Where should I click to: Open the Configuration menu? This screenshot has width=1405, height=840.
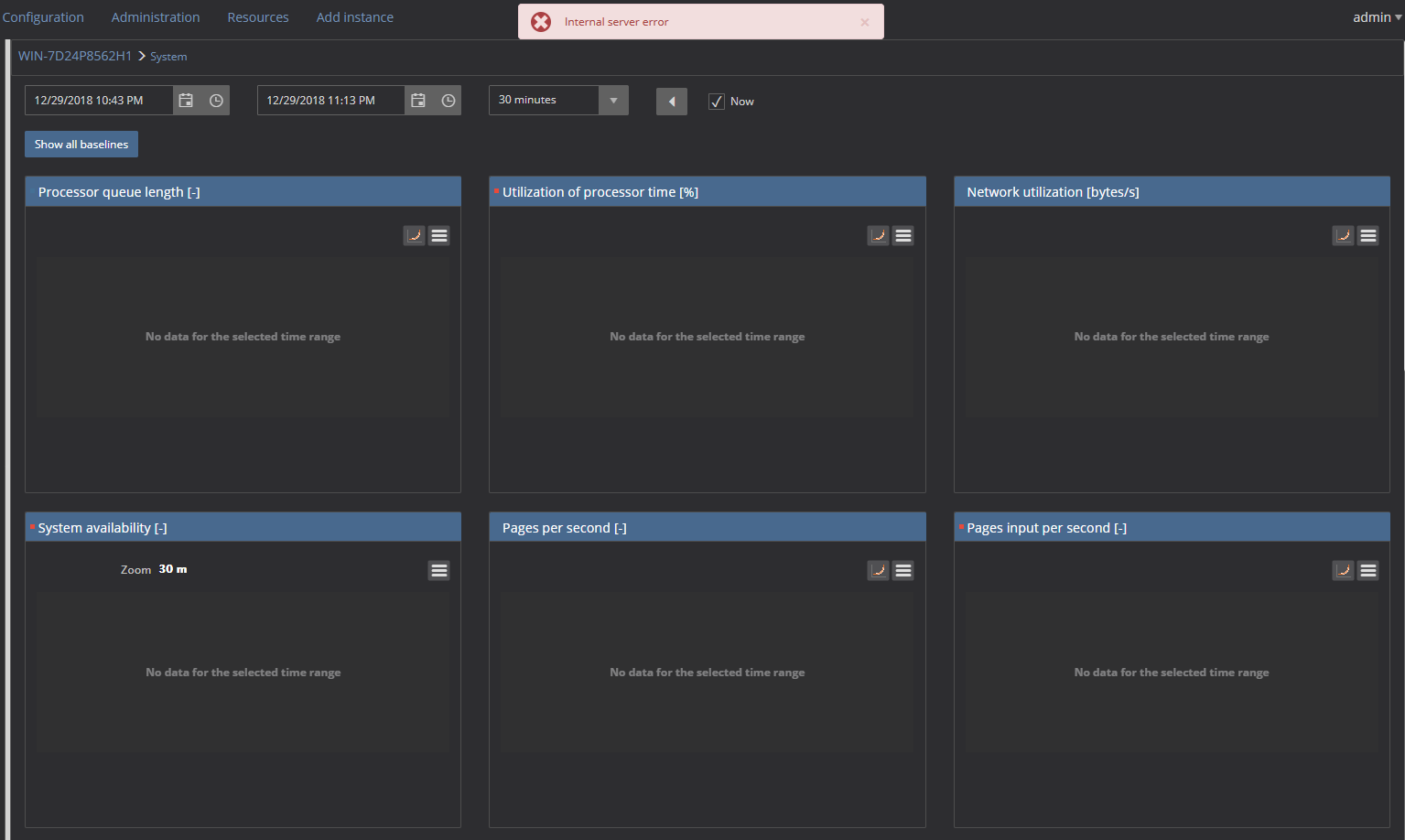(43, 17)
